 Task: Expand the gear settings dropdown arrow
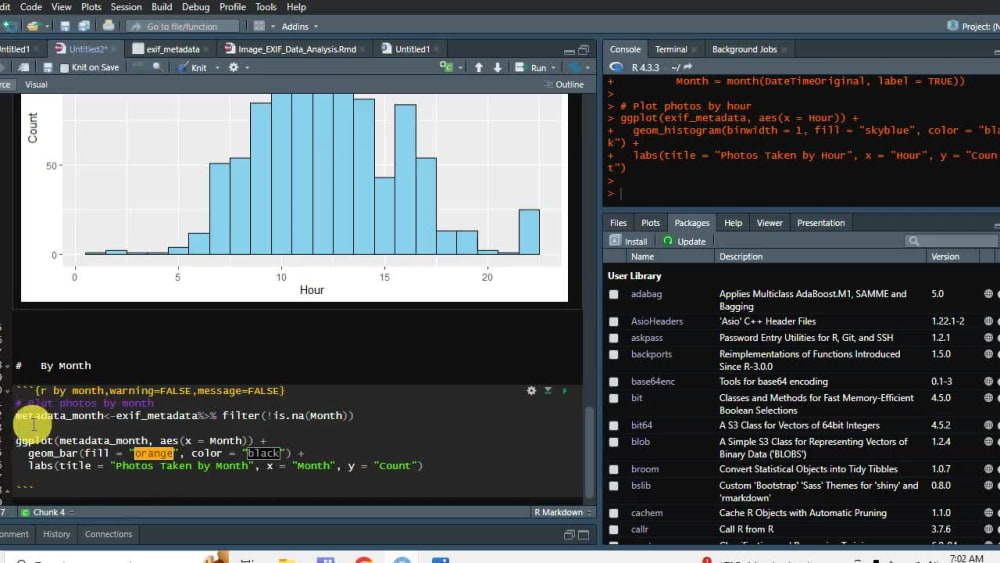coord(247,68)
